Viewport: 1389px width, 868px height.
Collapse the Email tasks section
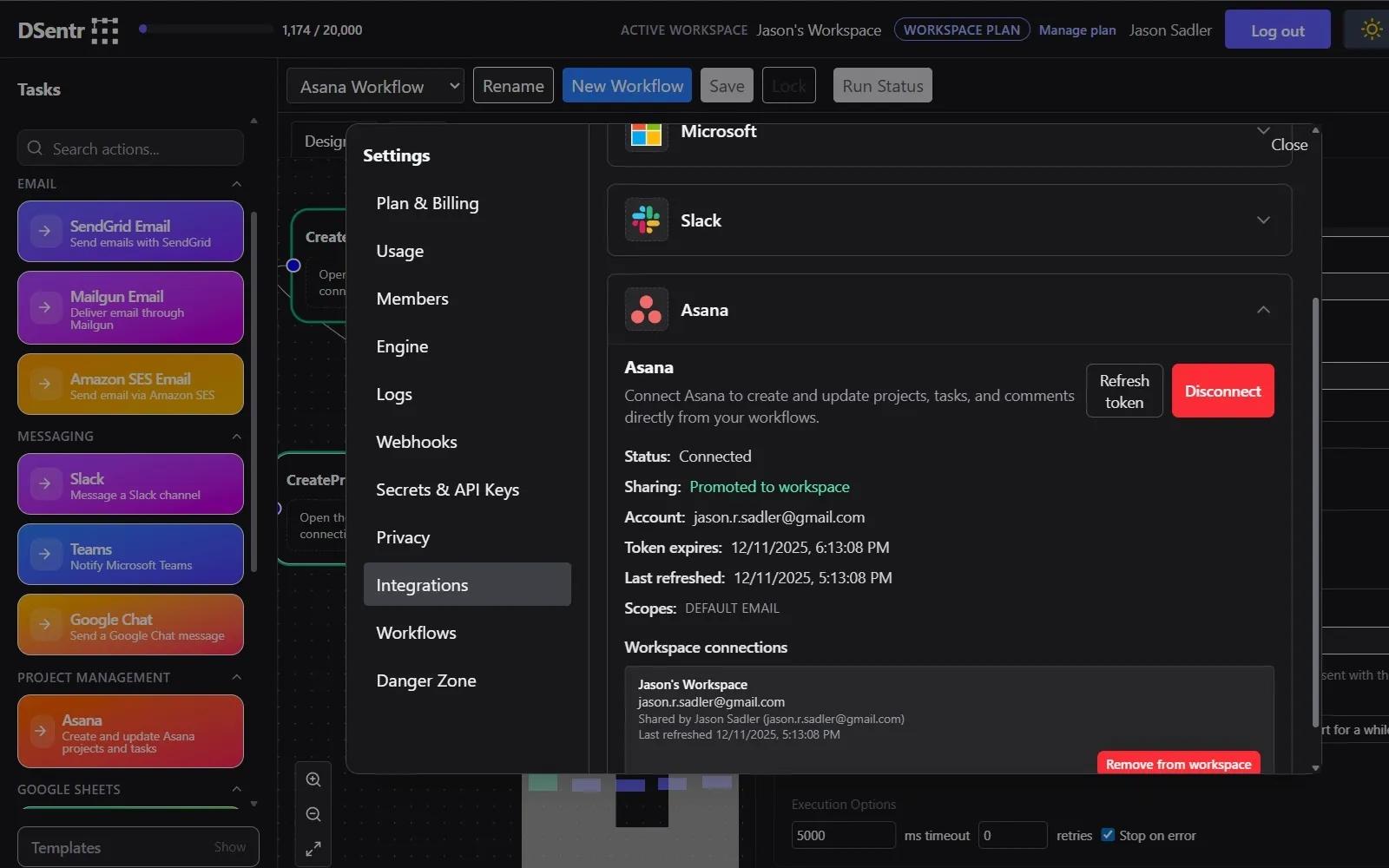236,184
